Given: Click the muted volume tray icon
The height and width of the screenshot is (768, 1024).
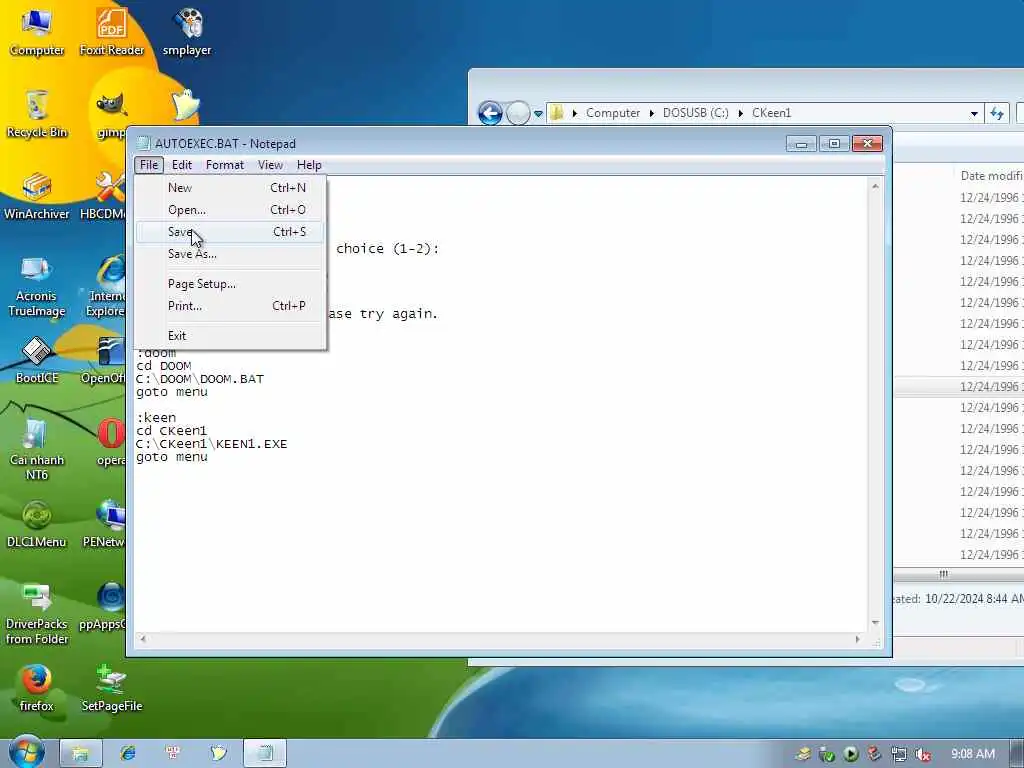Looking at the screenshot, I should click(x=923, y=754).
